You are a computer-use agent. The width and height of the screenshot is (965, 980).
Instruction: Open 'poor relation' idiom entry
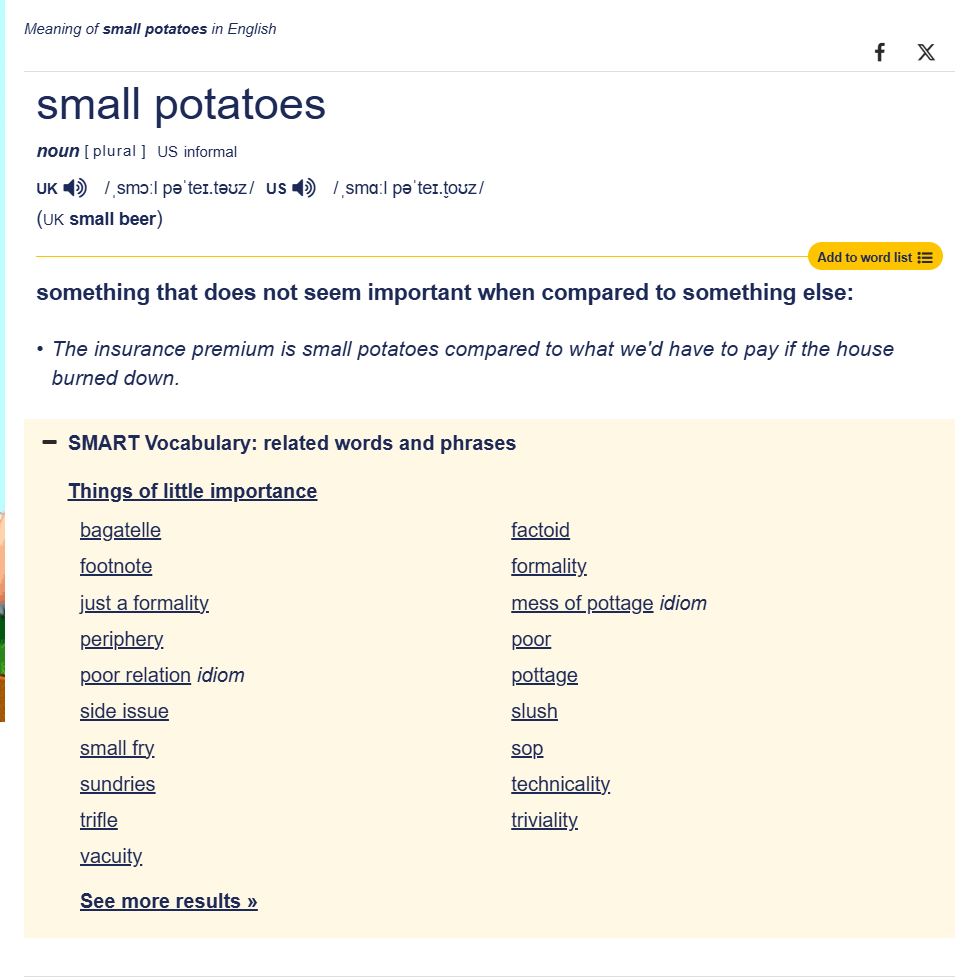(x=135, y=675)
